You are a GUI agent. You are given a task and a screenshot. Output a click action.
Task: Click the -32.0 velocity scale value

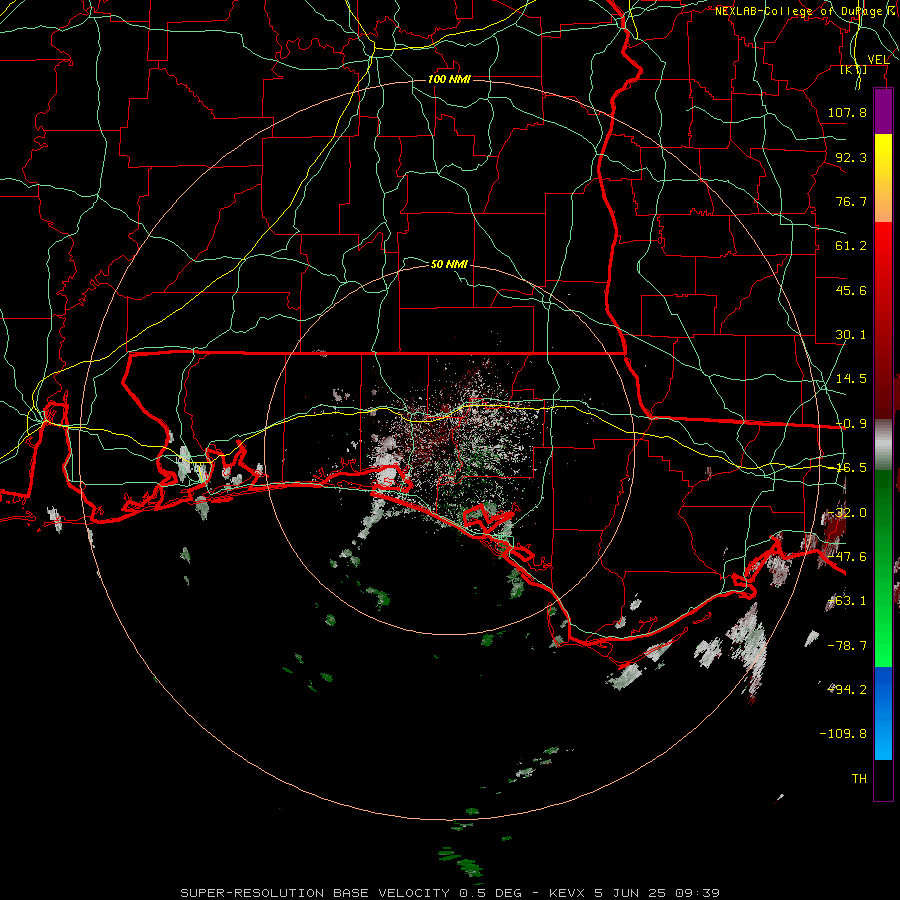pyautogui.click(x=847, y=513)
